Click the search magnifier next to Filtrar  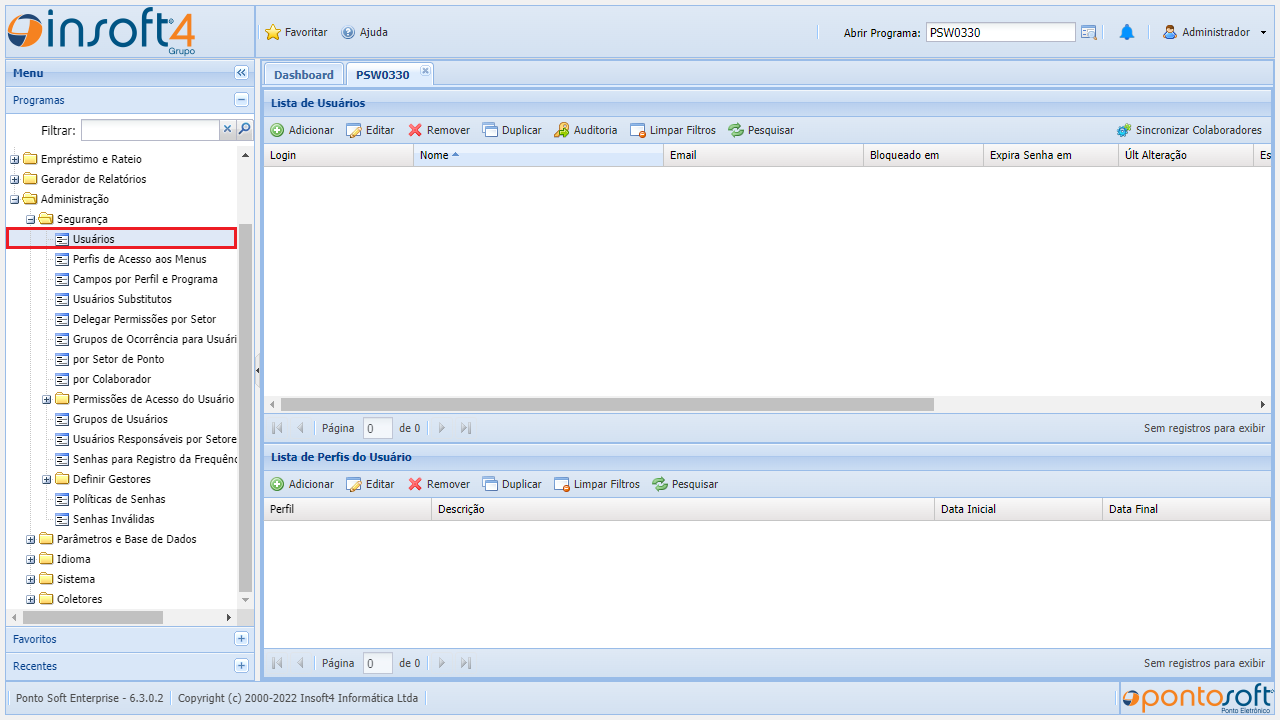[244, 129]
